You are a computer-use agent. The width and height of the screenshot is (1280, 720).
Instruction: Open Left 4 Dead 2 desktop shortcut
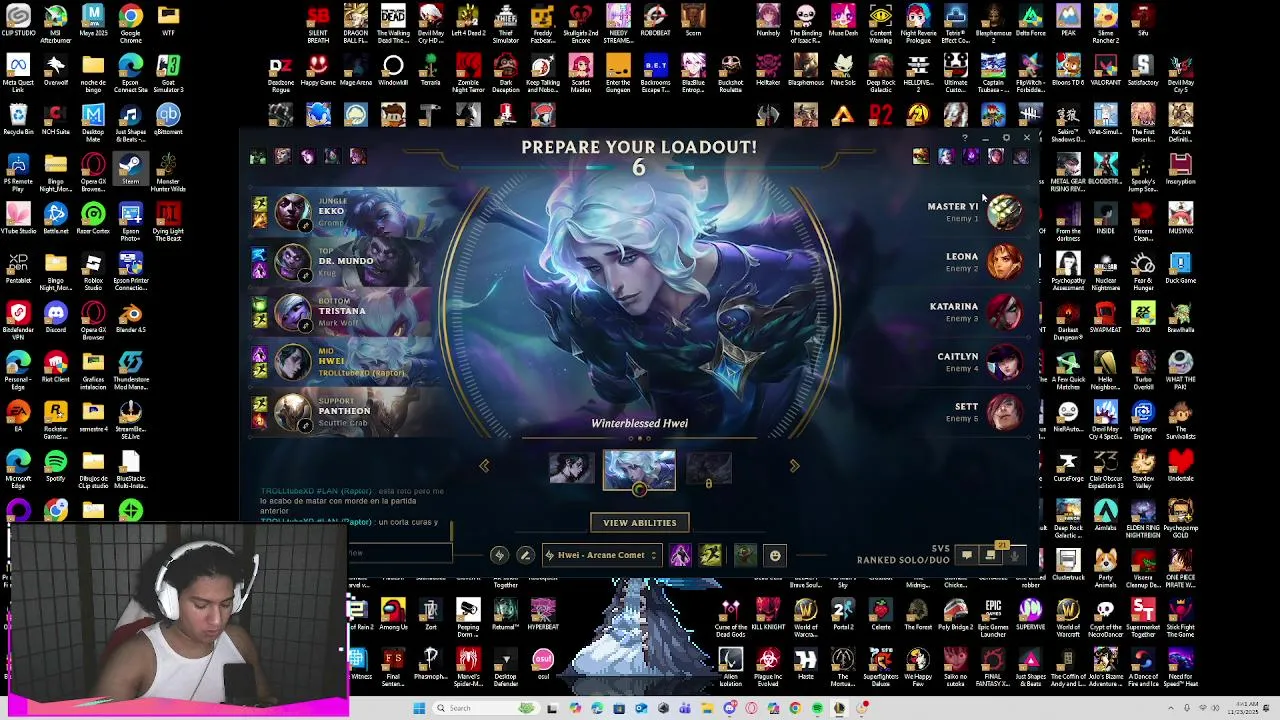pyautogui.click(x=468, y=20)
